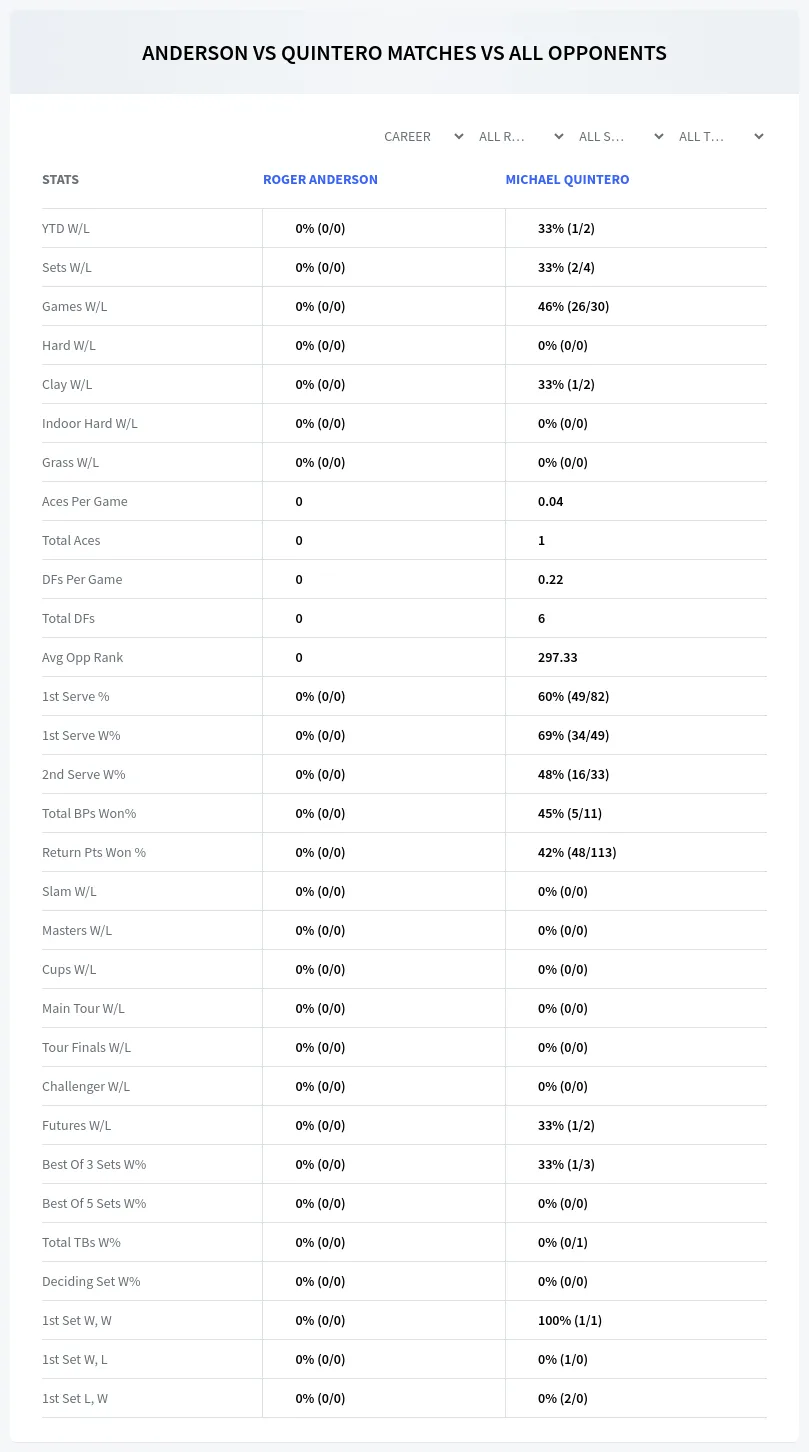Click the STATS column header

pyautogui.click(x=60, y=180)
